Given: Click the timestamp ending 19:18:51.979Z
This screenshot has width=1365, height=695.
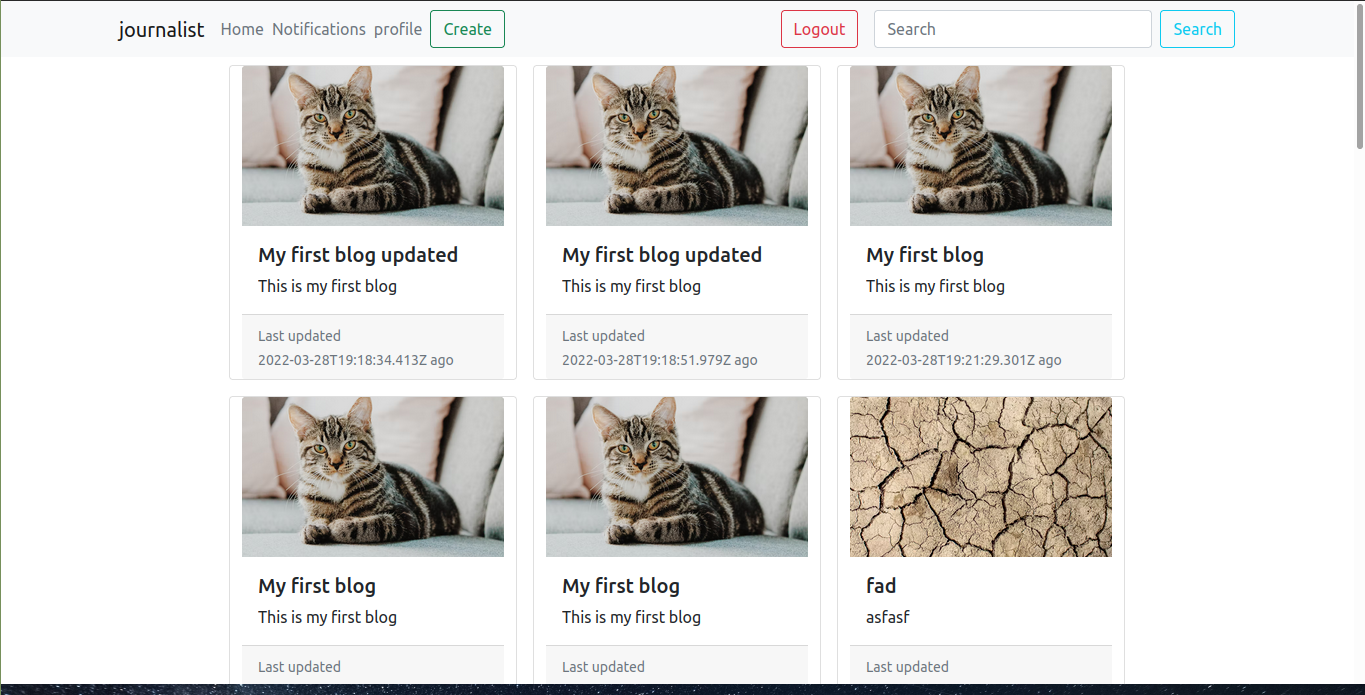Looking at the screenshot, I should (660, 360).
